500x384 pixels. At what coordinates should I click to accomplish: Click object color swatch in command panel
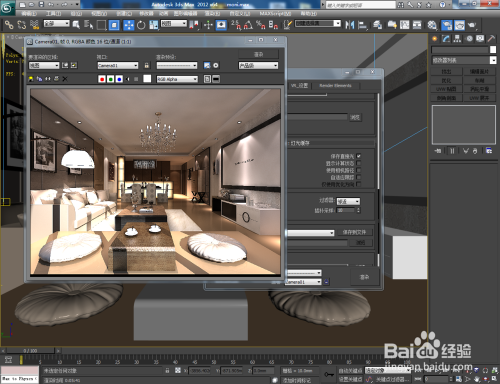pos(493,50)
